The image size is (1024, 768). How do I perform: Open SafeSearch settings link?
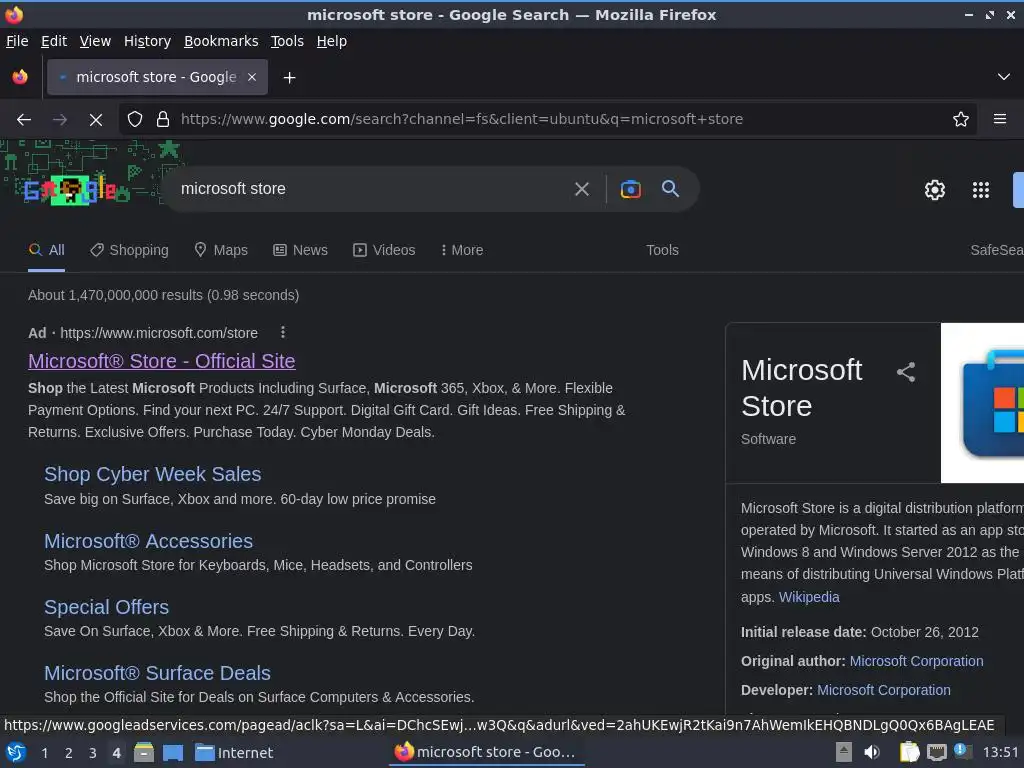(997, 250)
